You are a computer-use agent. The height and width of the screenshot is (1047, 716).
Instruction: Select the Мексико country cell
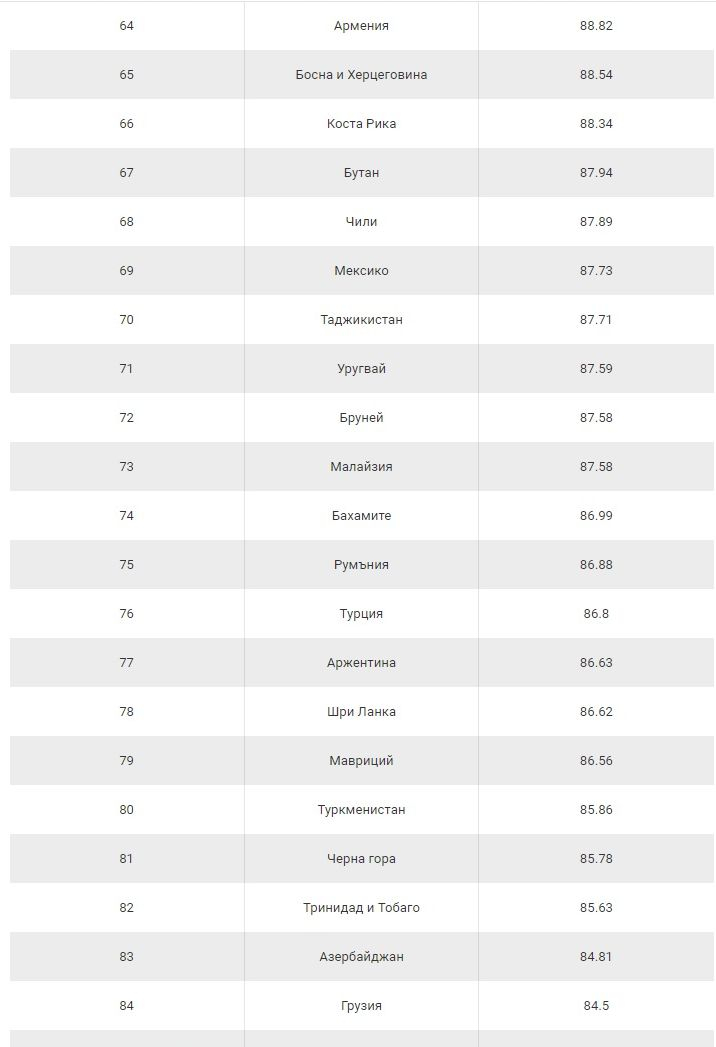coord(361,270)
